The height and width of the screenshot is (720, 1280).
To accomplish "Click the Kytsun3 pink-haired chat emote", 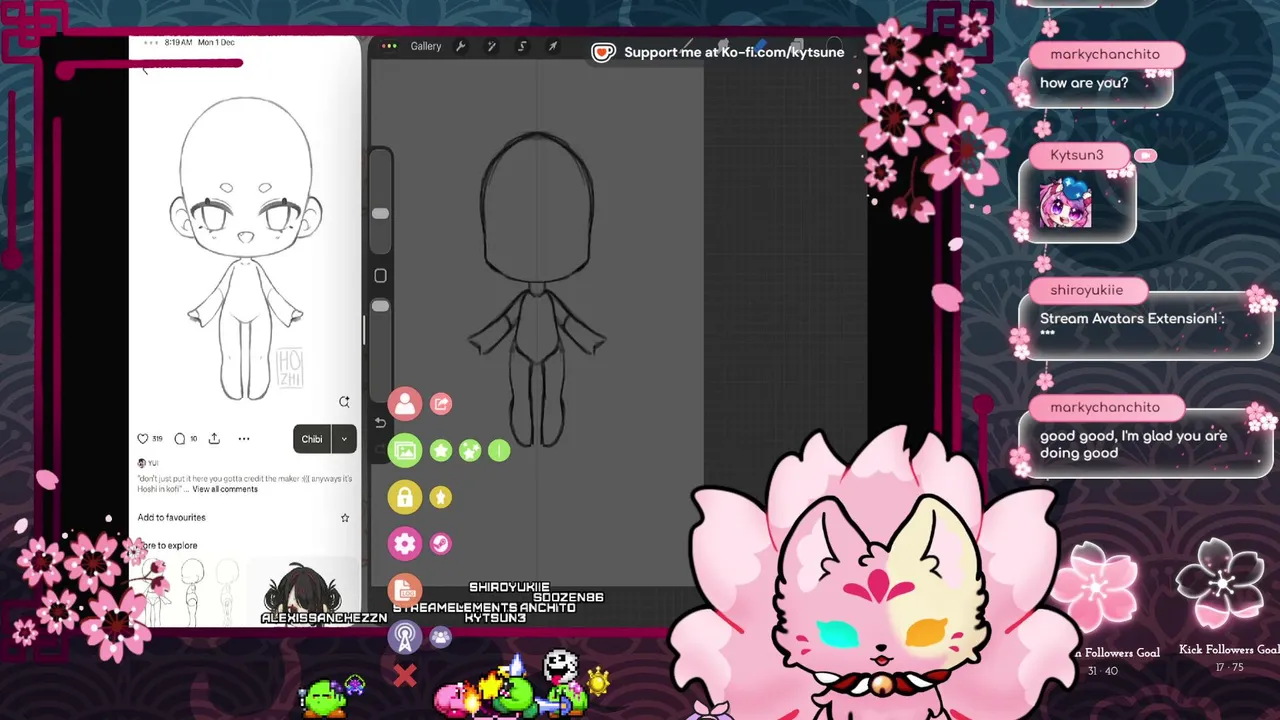I will point(1065,204).
